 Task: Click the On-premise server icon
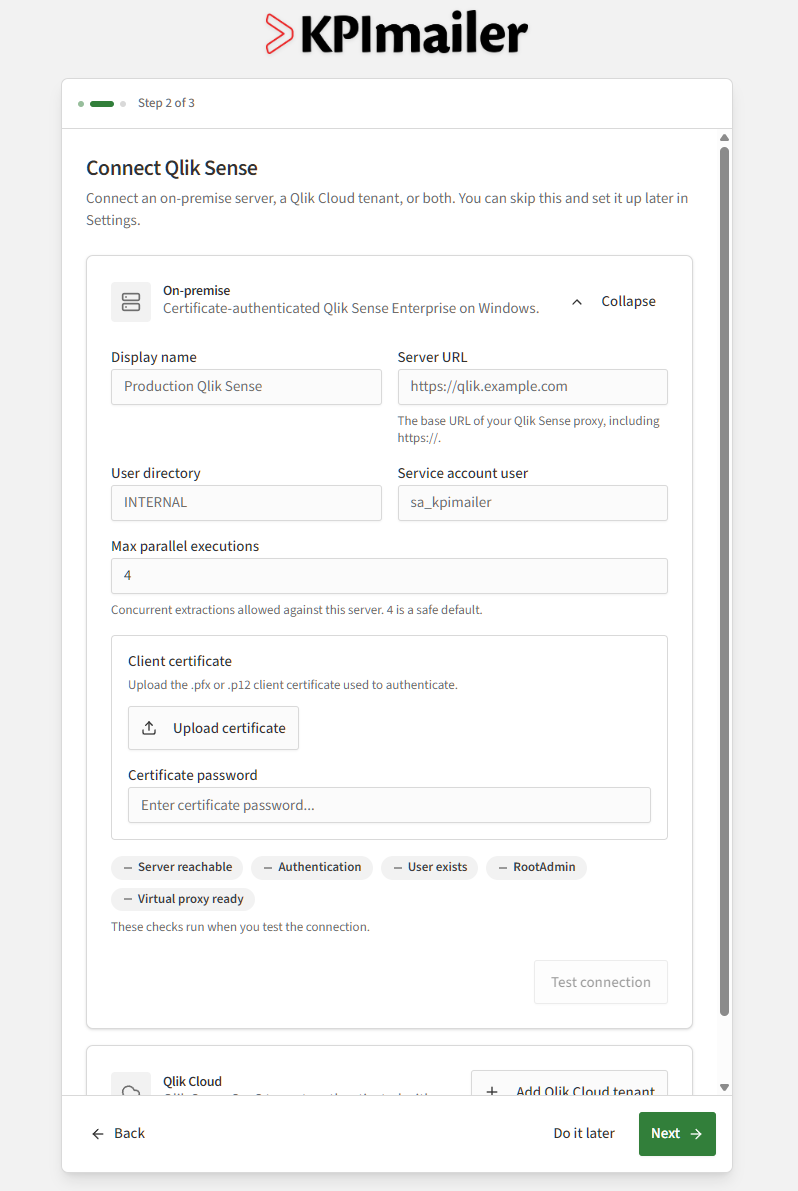coord(131,302)
